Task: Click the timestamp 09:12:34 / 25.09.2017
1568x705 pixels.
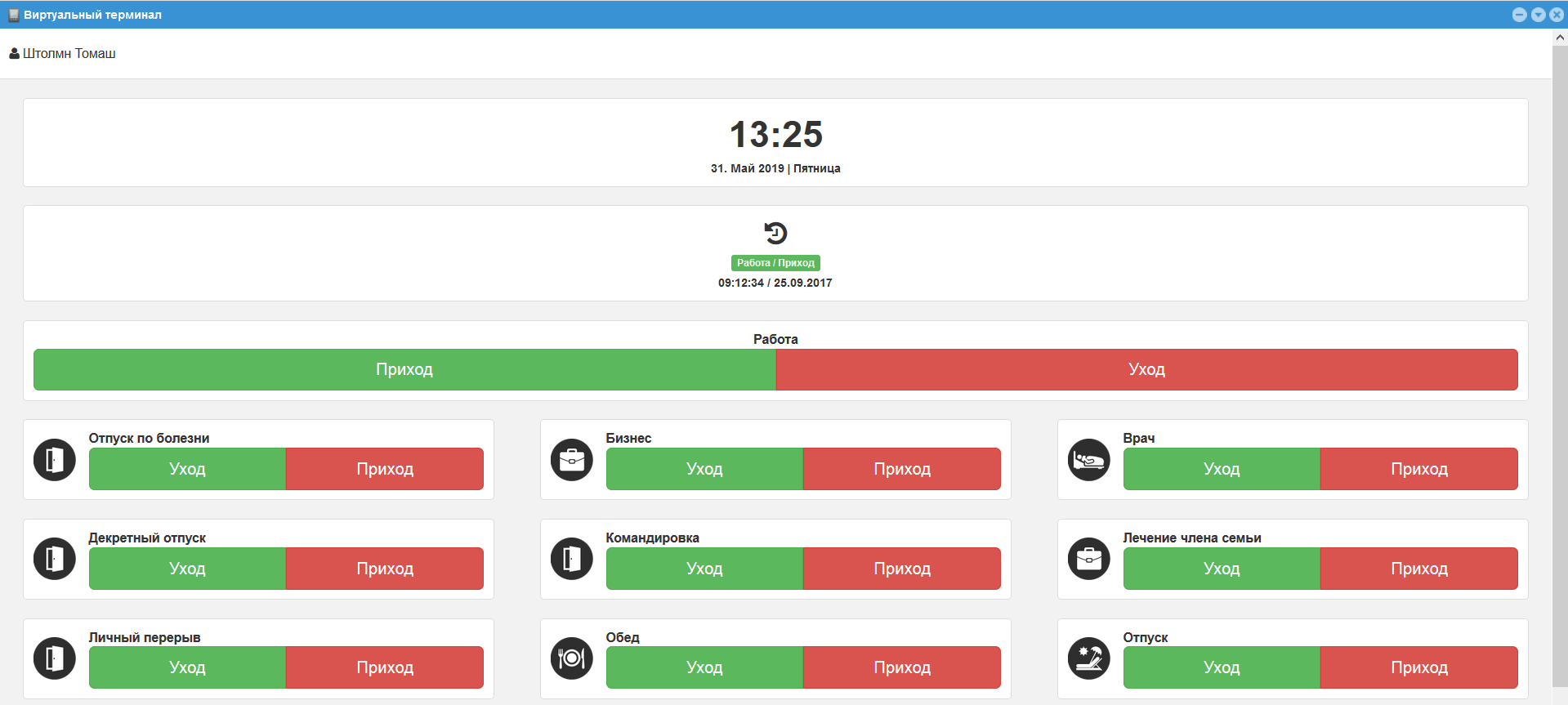Action: click(775, 283)
